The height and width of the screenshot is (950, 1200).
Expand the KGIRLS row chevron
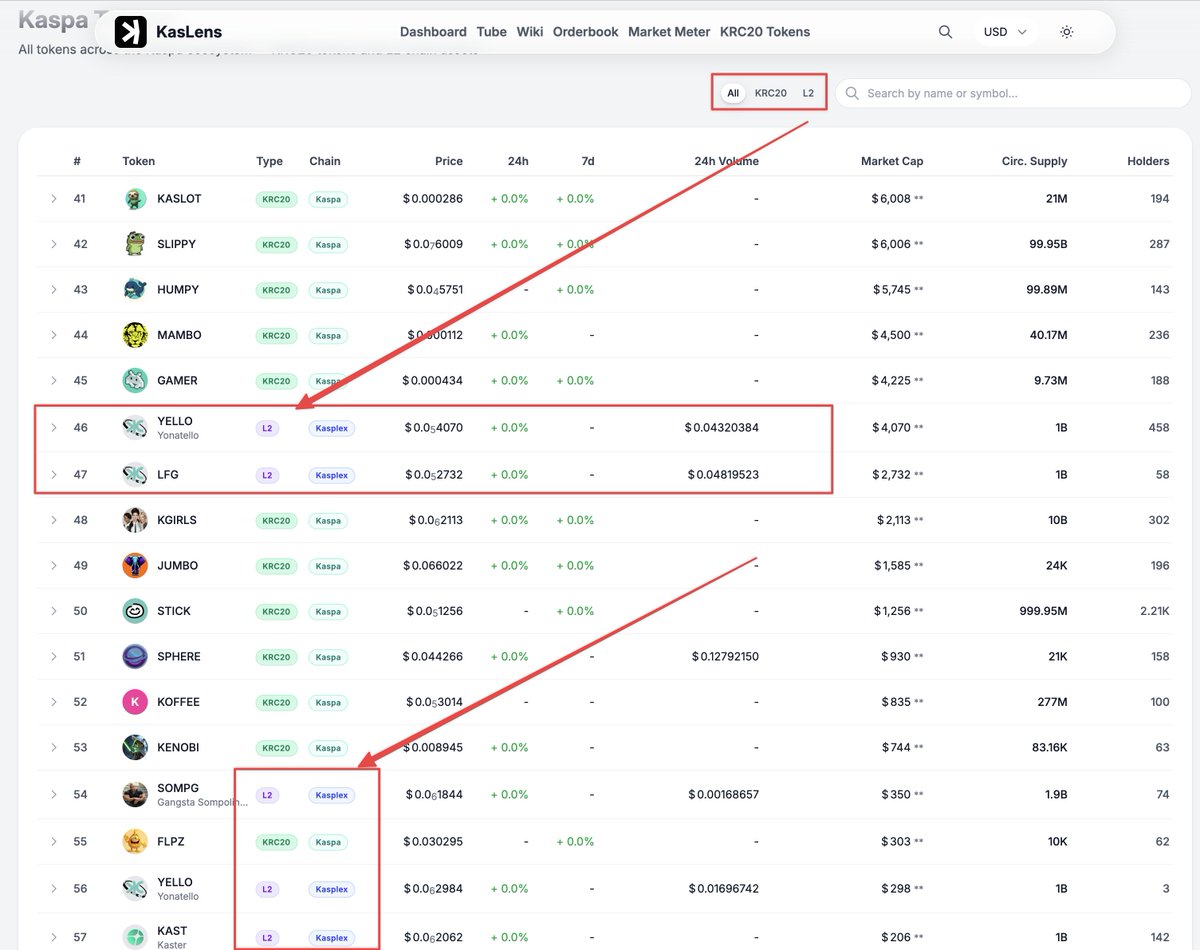pyautogui.click(x=54, y=520)
